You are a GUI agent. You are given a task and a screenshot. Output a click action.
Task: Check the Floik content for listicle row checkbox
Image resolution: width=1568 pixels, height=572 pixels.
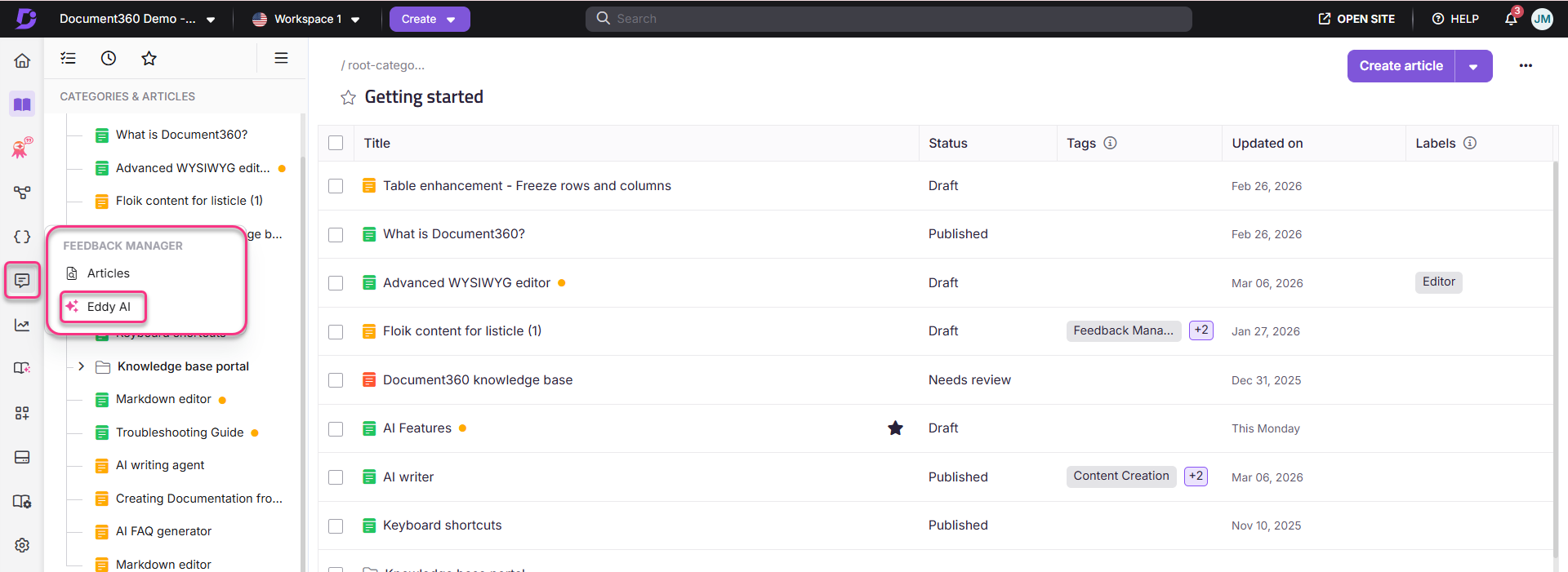pos(336,331)
